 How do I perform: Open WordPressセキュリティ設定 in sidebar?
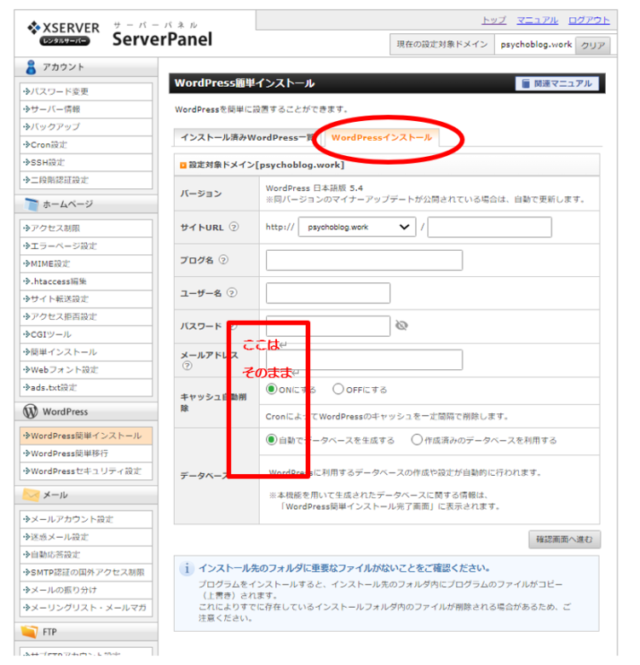(86, 471)
